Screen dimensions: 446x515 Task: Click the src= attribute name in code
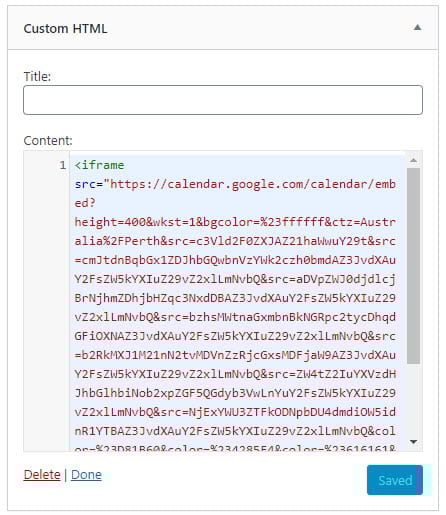point(89,184)
